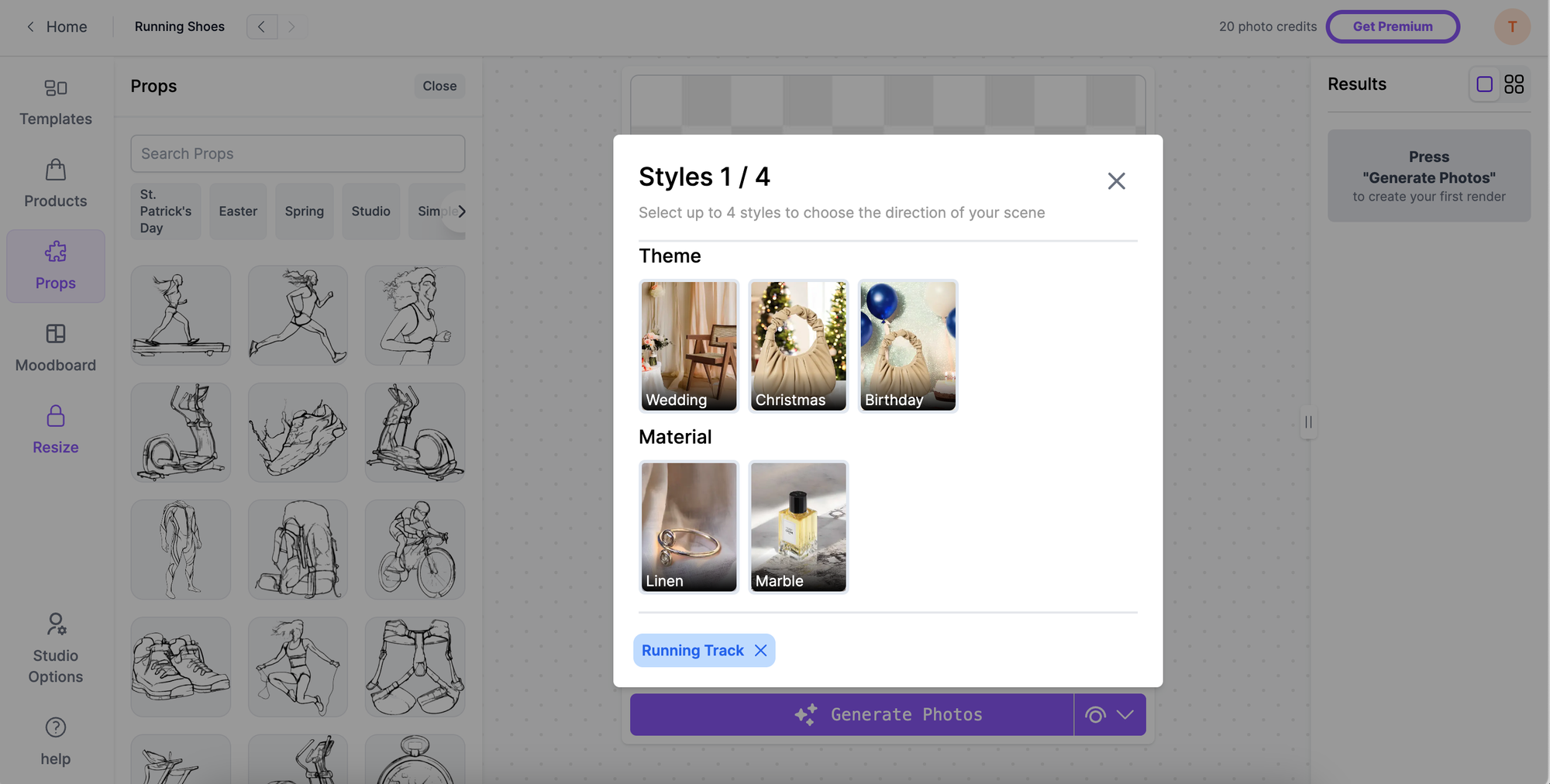The height and width of the screenshot is (784, 1550).
Task: Add the hiking boots prop
Action: click(181, 666)
